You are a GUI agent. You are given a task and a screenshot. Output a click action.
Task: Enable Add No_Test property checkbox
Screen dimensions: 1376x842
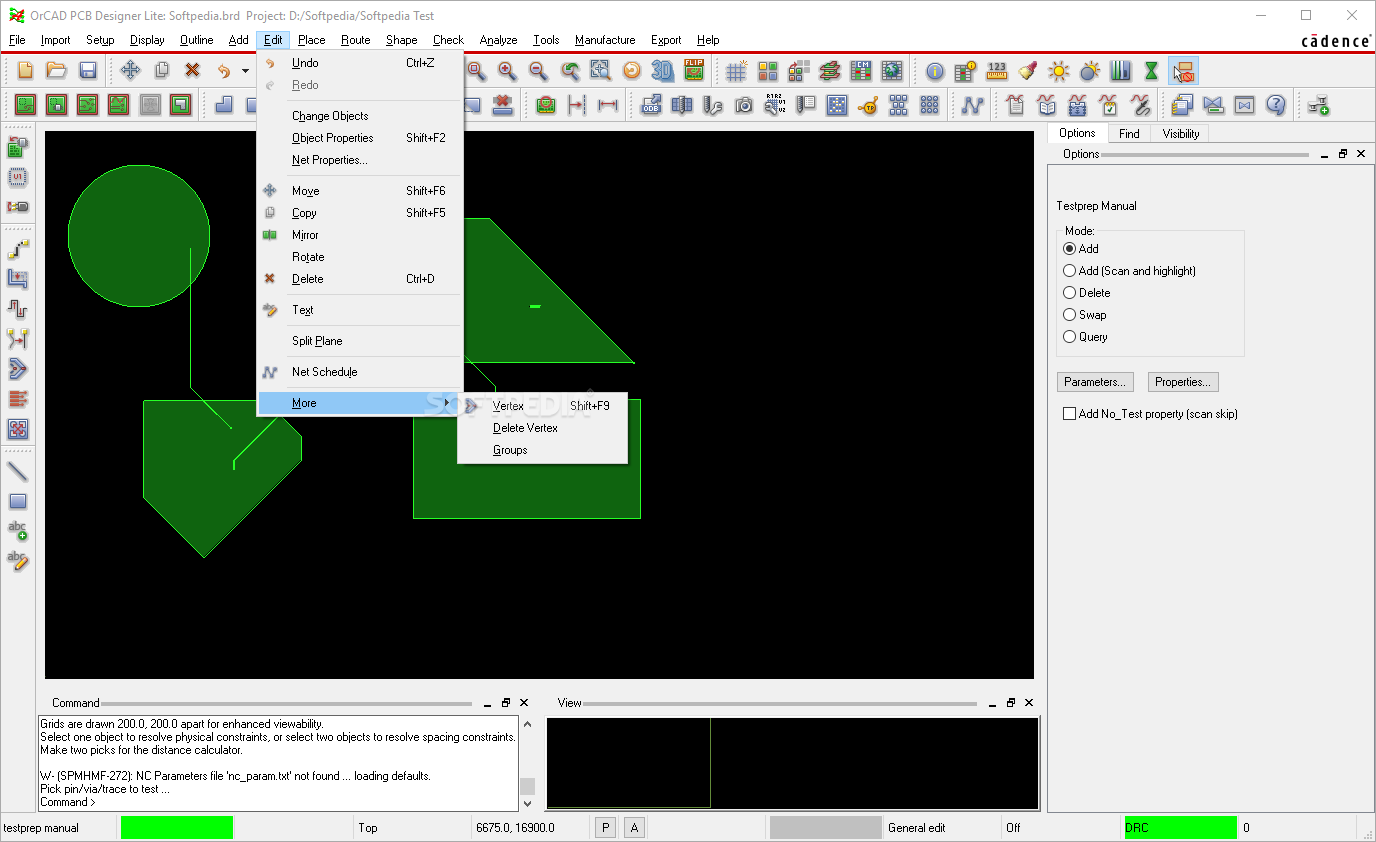point(1069,414)
